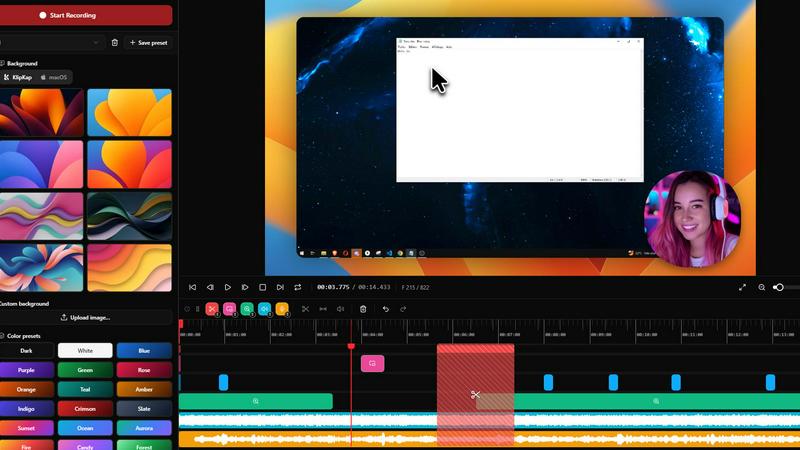Screen dimensions: 800x450
Task: Undo the last edit
Action: [x=386, y=309]
